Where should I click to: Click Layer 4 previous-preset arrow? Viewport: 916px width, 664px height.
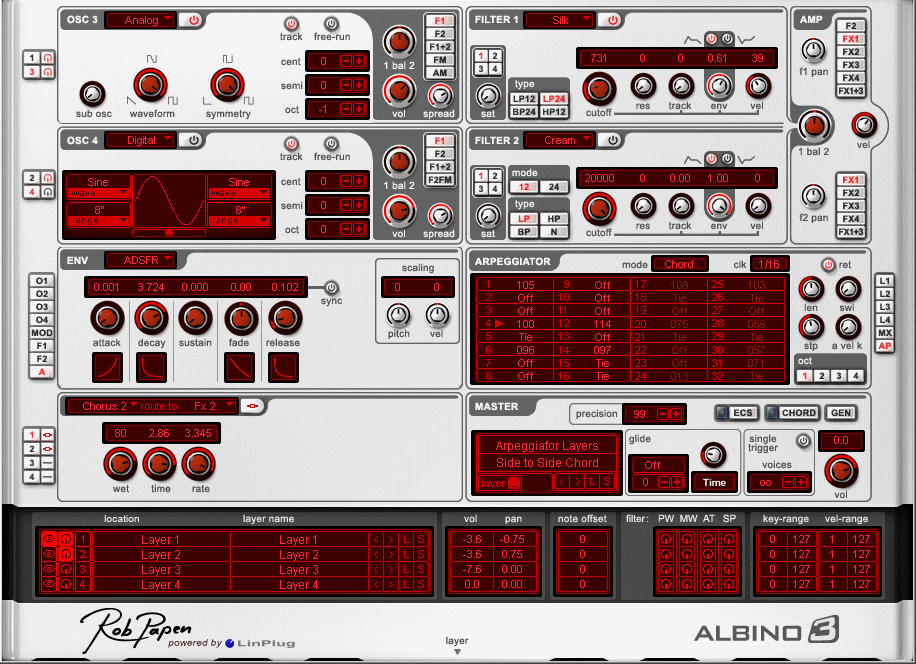(x=376, y=584)
